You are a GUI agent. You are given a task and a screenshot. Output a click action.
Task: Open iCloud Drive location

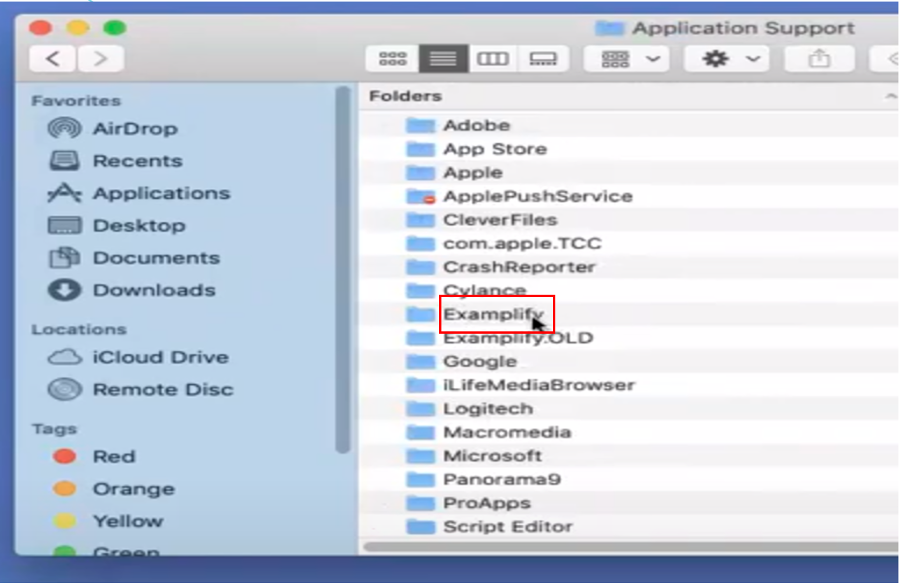coord(138,357)
